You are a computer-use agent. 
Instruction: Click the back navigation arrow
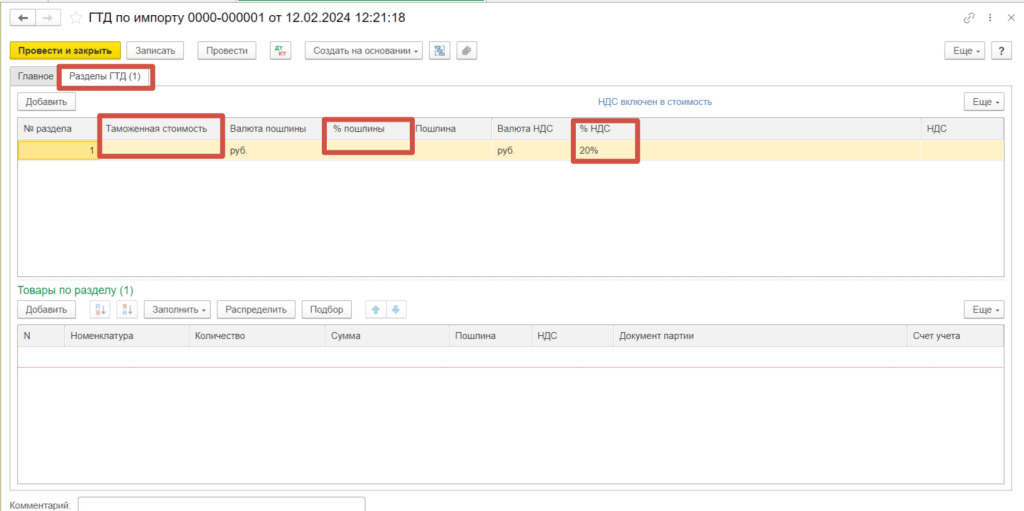pos(23,18)
